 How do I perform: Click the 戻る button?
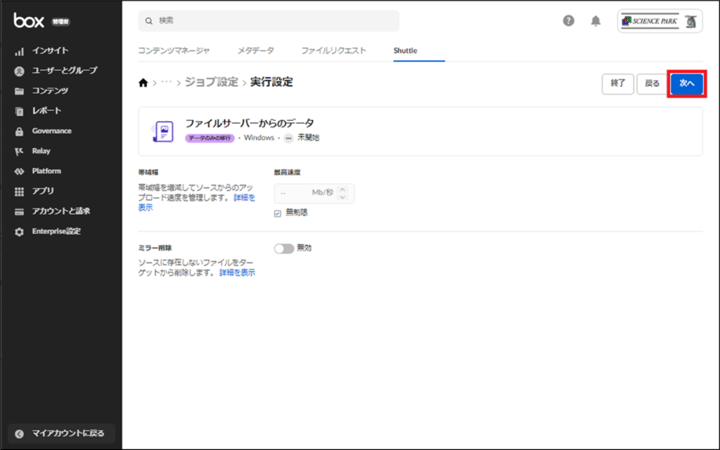point(652,84)
